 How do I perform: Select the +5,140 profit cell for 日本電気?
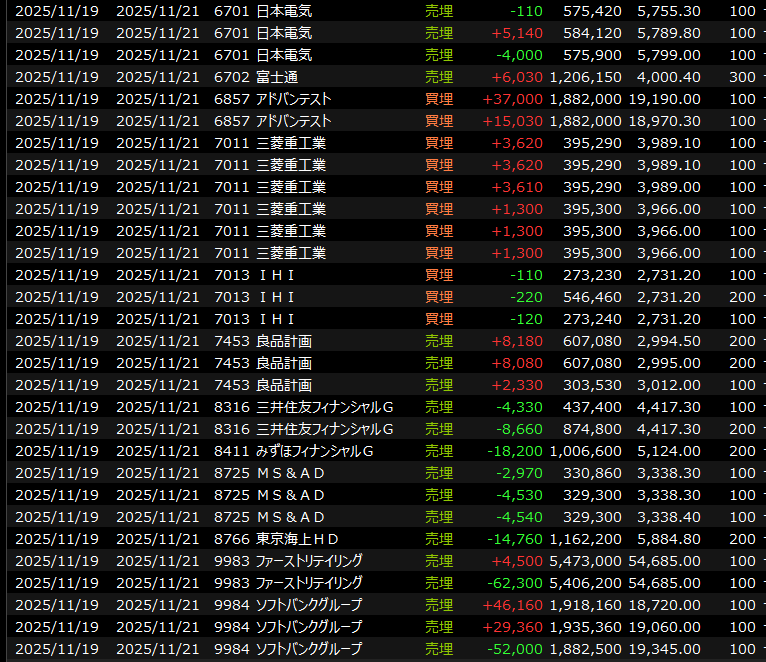(517, 33)
